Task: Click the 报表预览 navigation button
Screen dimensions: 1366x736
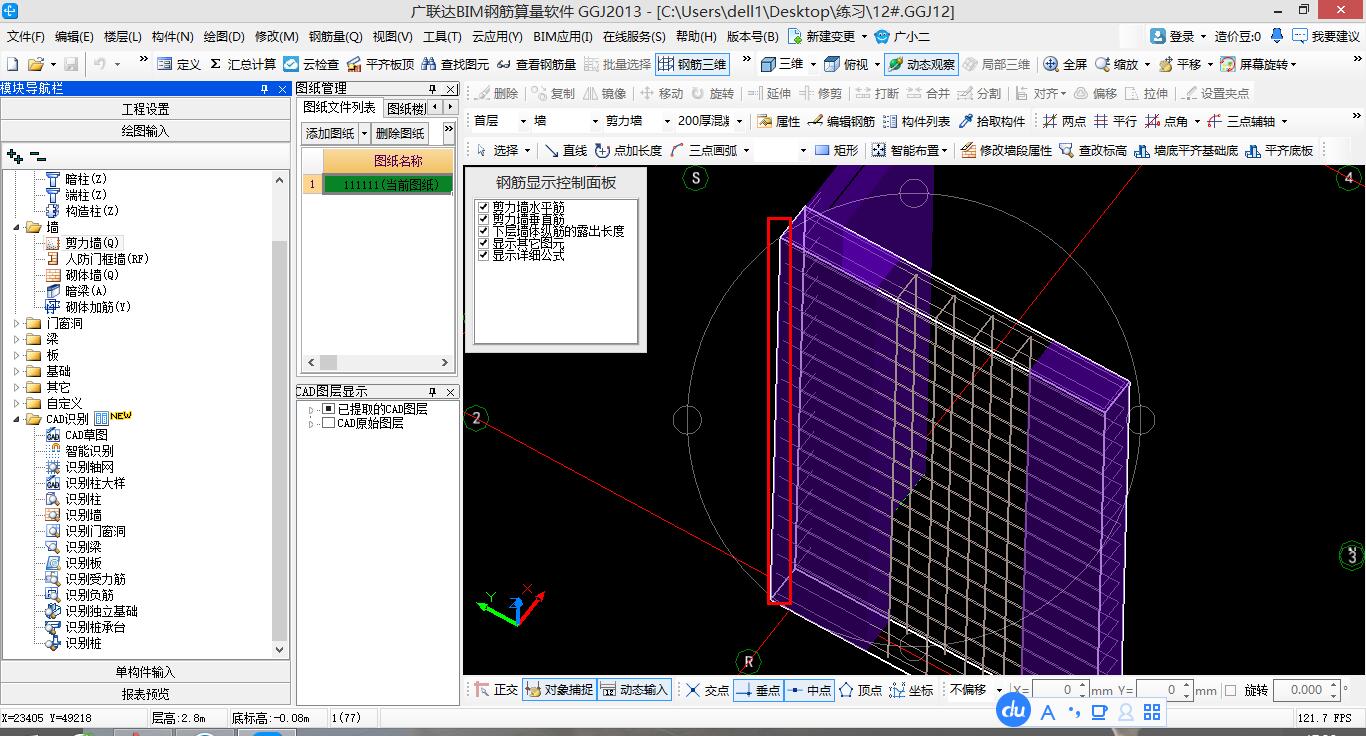Action: [146, 694]
